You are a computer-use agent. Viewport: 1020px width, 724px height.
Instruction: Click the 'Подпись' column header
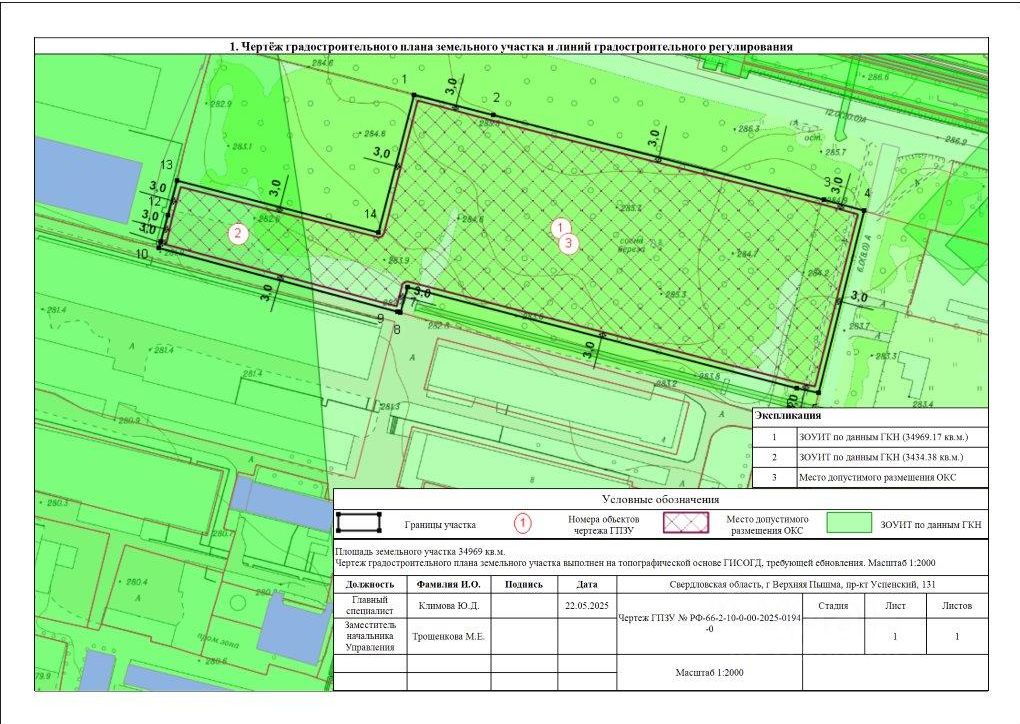[x=524, y=584]
